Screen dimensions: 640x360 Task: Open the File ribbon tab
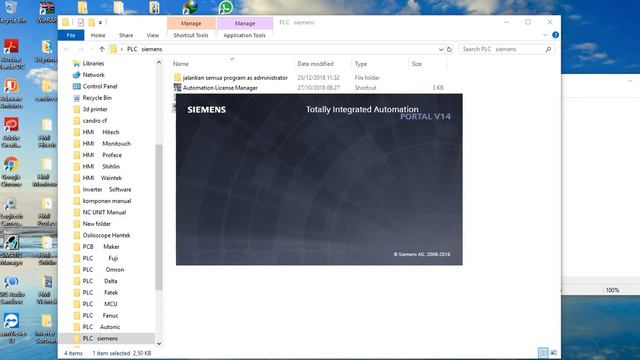71,36
